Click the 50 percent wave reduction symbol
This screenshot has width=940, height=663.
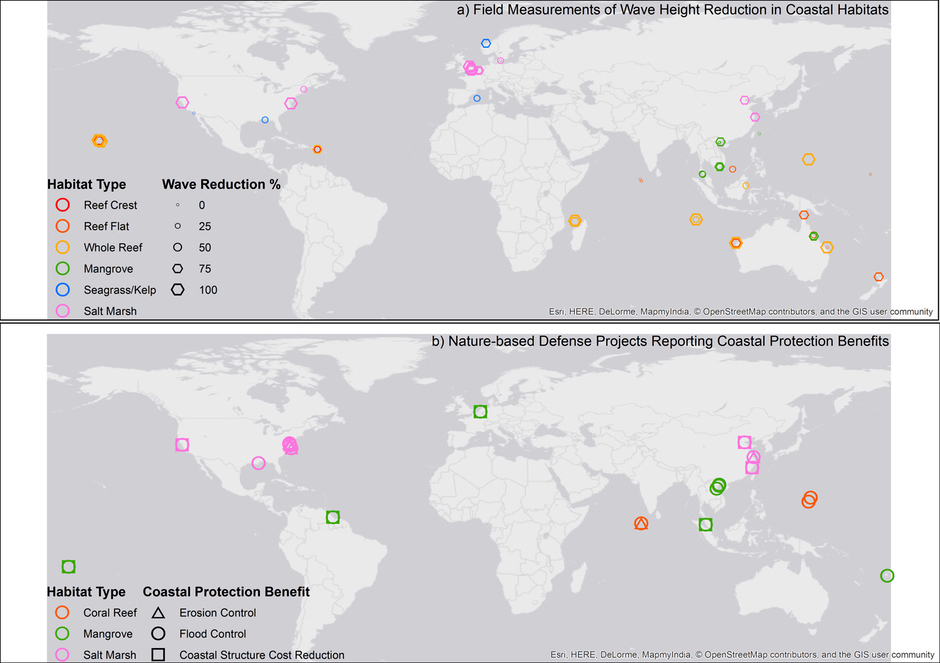177,247
